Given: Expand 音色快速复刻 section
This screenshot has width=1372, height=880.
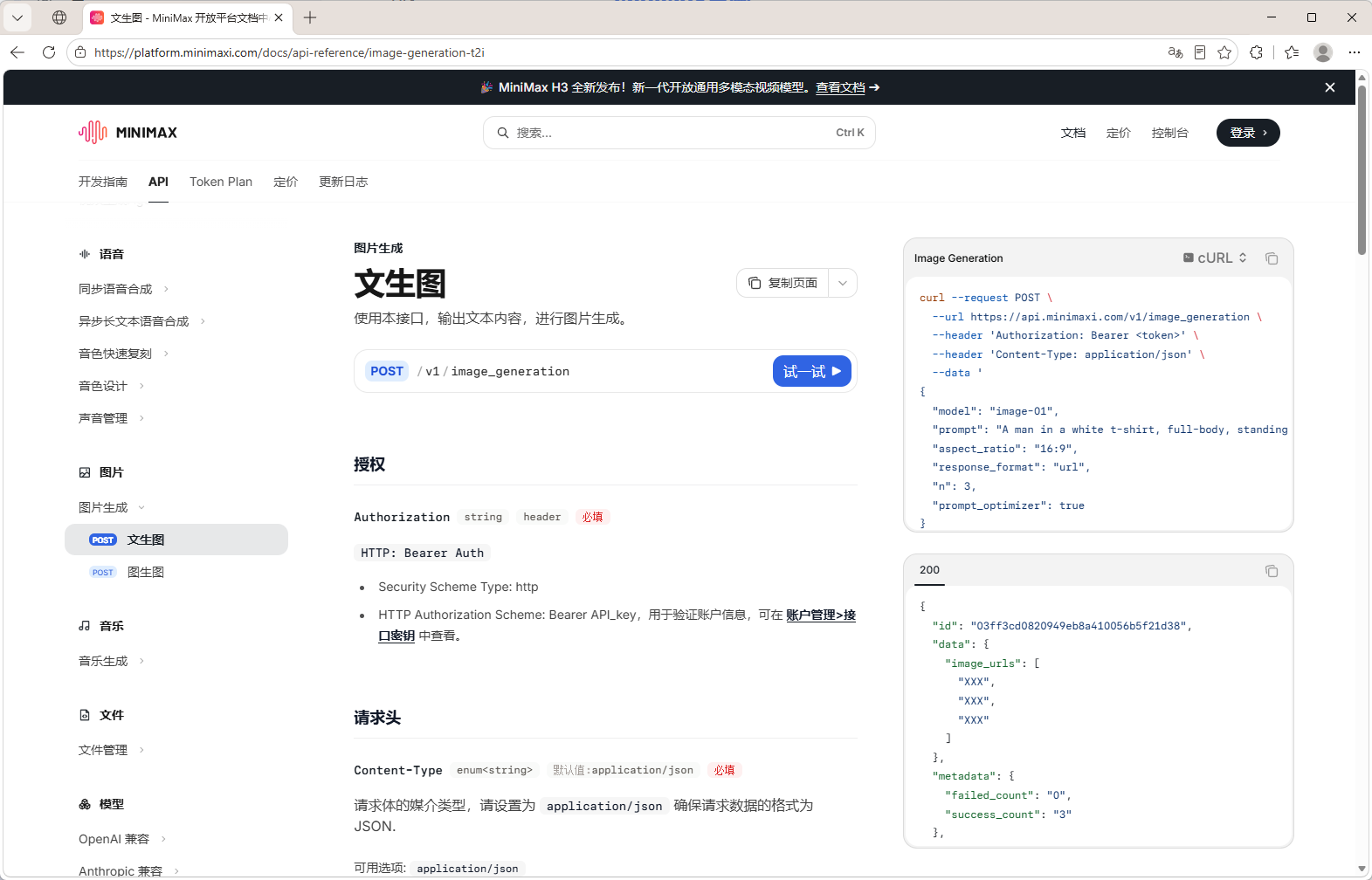Looking at the screenshot, I should (x=123, y=354).
